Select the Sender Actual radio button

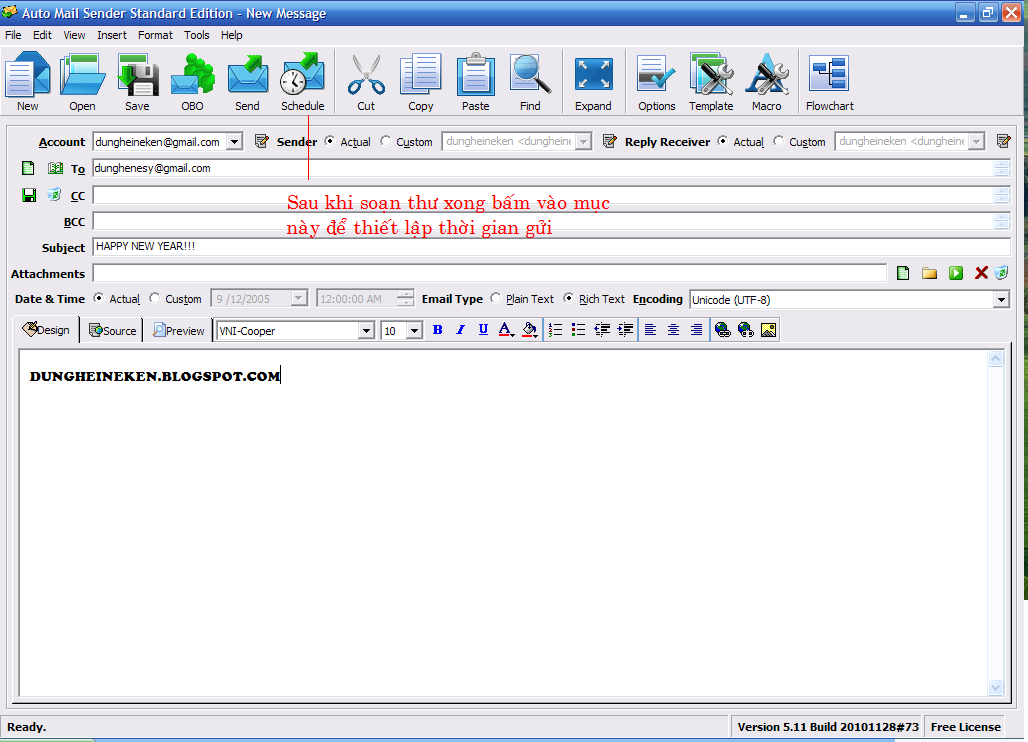click(330, 141)
